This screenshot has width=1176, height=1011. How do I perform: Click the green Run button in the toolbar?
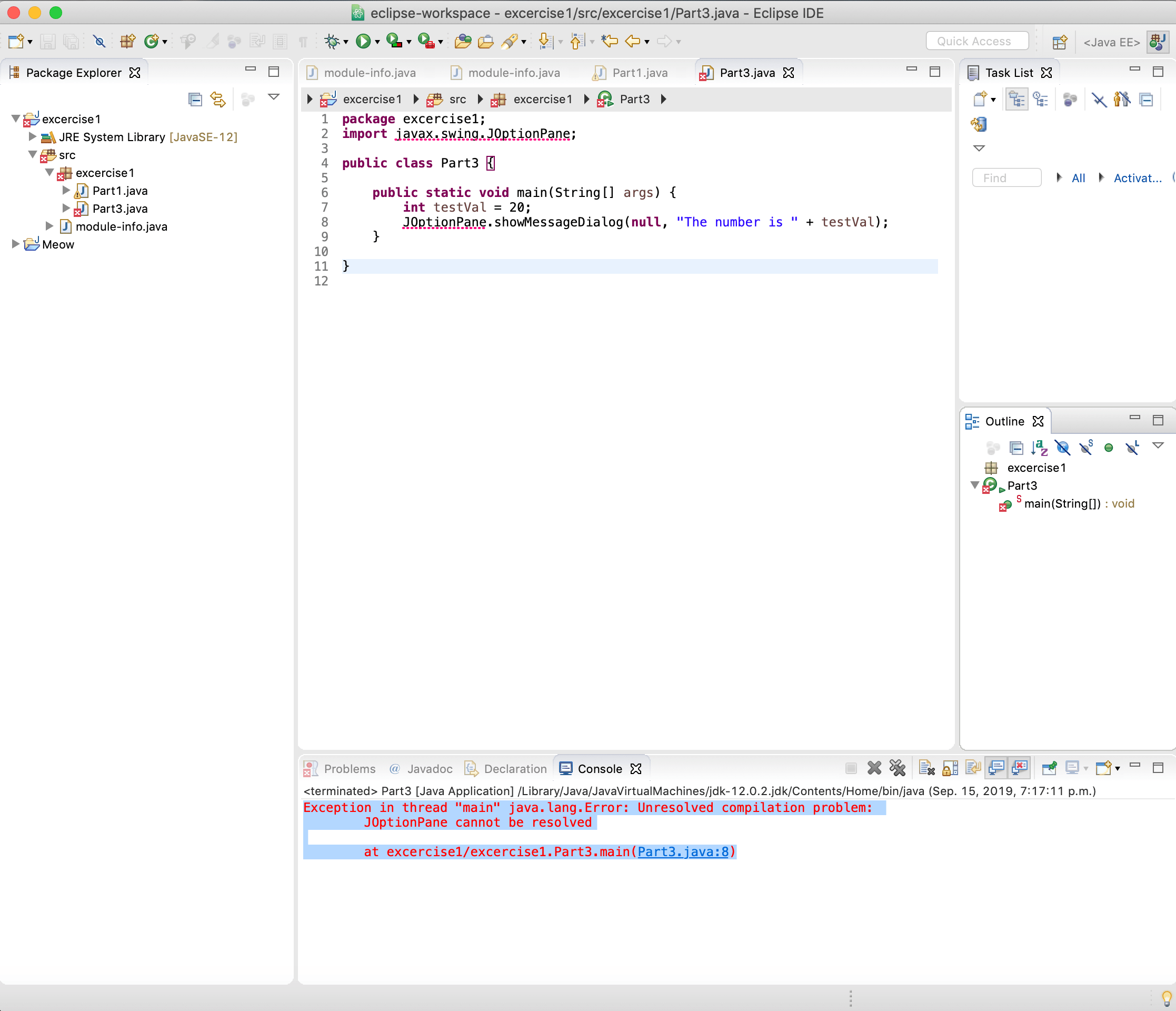coord(363,42)
